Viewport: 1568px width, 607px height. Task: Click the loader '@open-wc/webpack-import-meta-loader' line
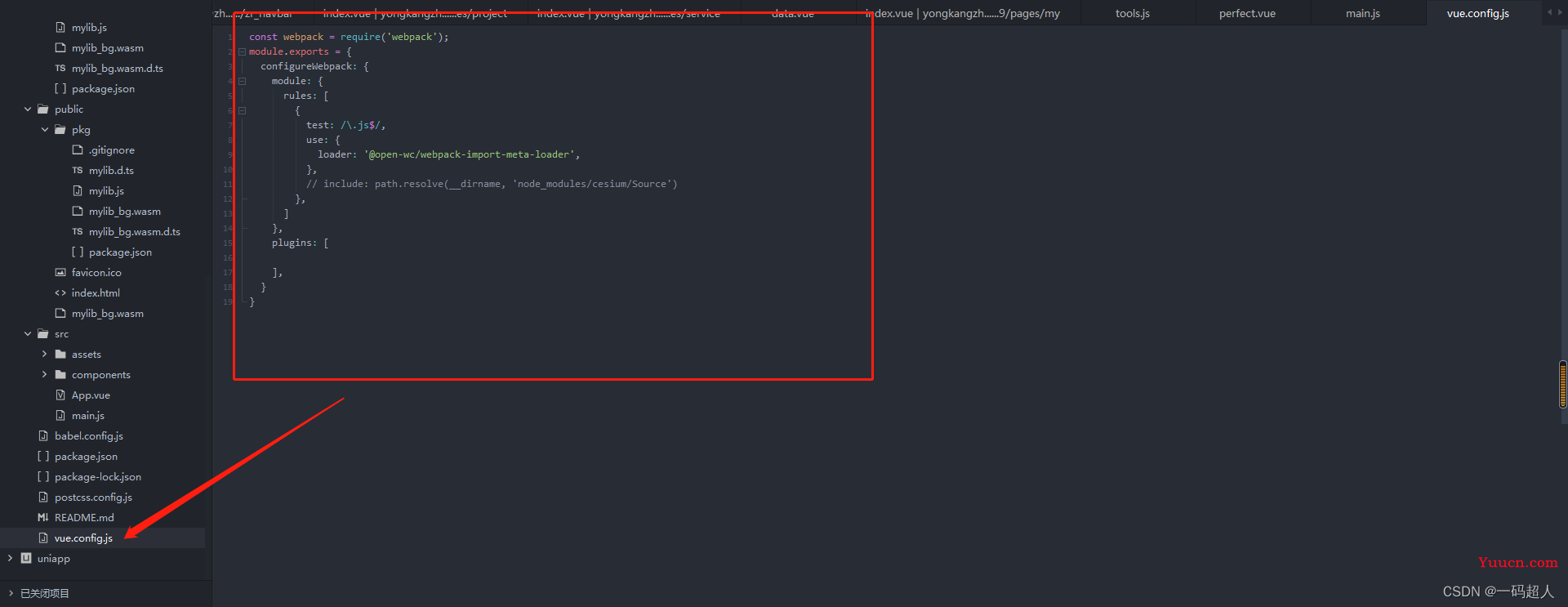pos(449,155)
